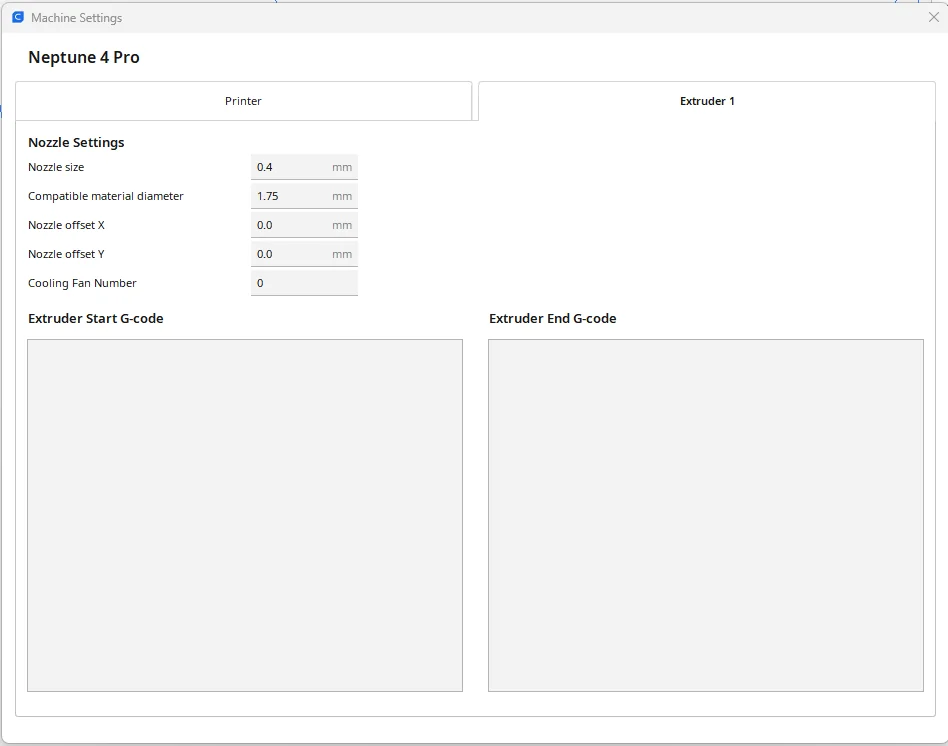Click the Nozzle offset Y field
The image size is (948, 746).
[x=304, y=254]
